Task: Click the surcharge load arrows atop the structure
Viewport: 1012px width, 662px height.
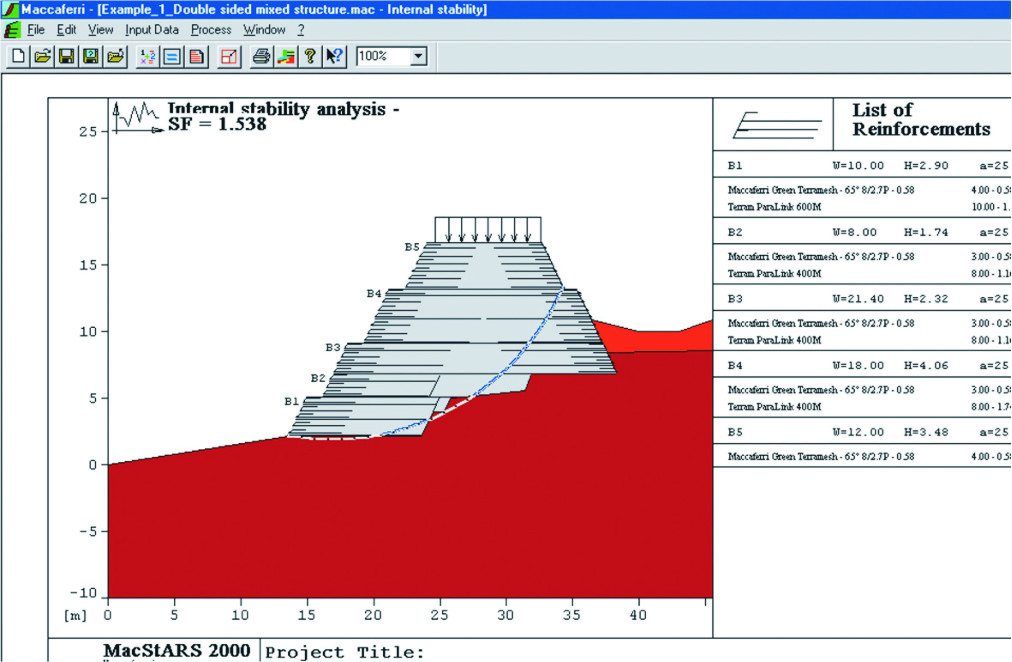Action: coord(488,230)
